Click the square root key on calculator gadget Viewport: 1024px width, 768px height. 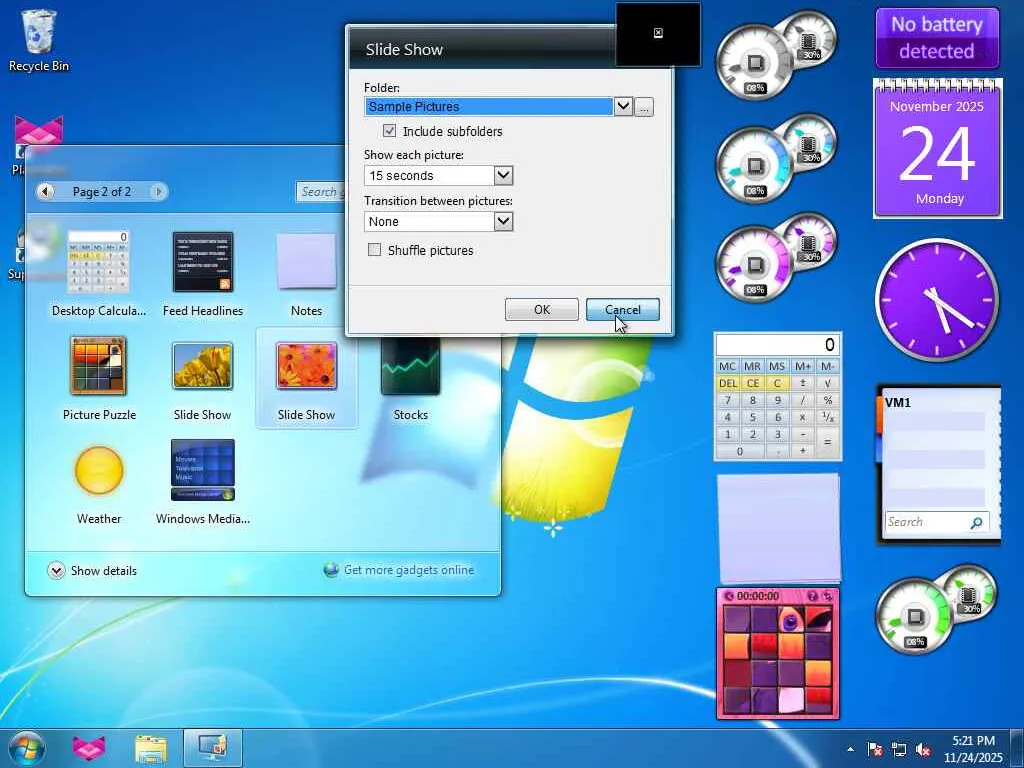[827, 383]
